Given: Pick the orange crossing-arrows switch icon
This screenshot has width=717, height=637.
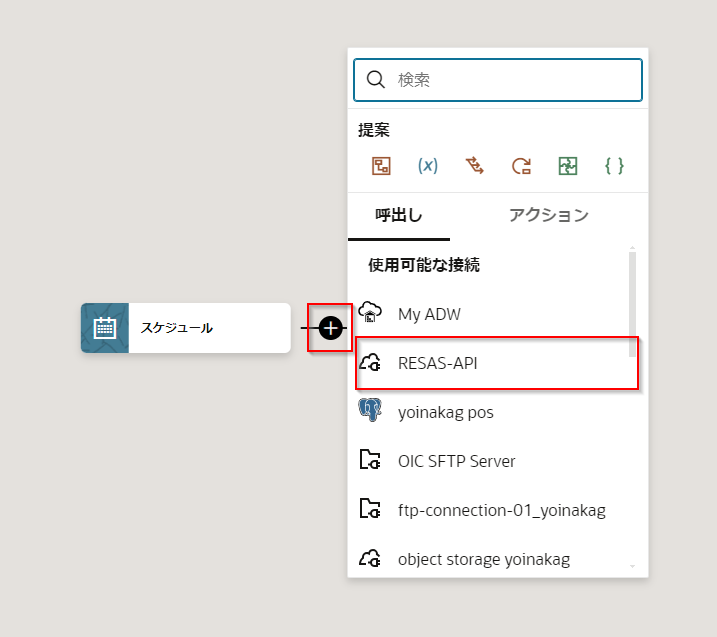Looking at the screenshot, I should (x=475, y=166).
